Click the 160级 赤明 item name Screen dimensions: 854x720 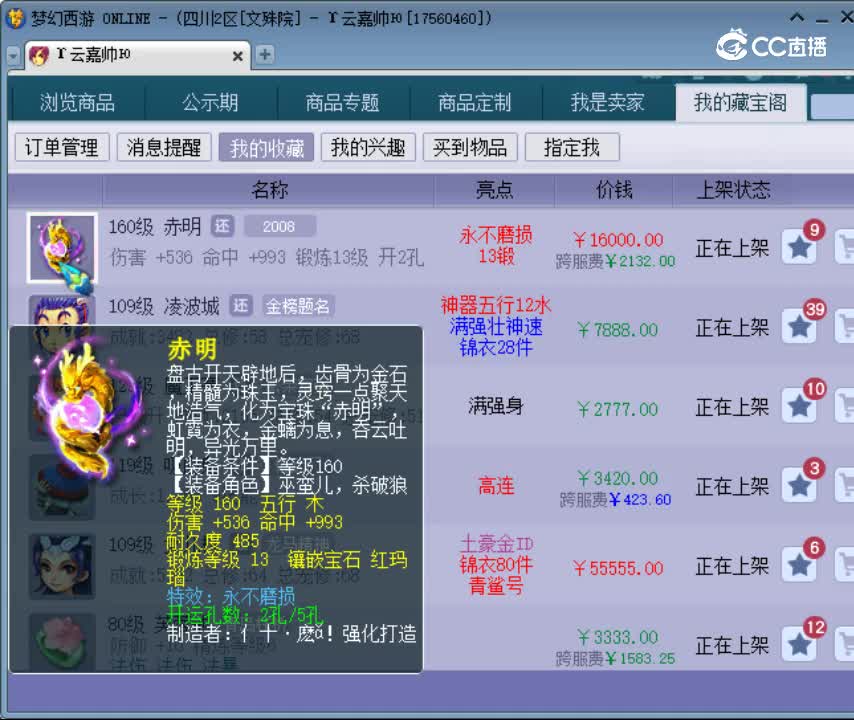155,227
